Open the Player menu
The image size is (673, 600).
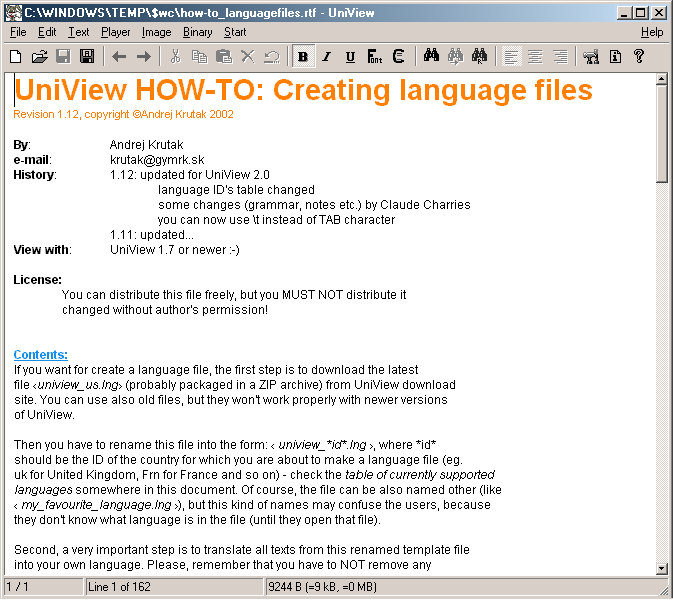tap(115, 32)
